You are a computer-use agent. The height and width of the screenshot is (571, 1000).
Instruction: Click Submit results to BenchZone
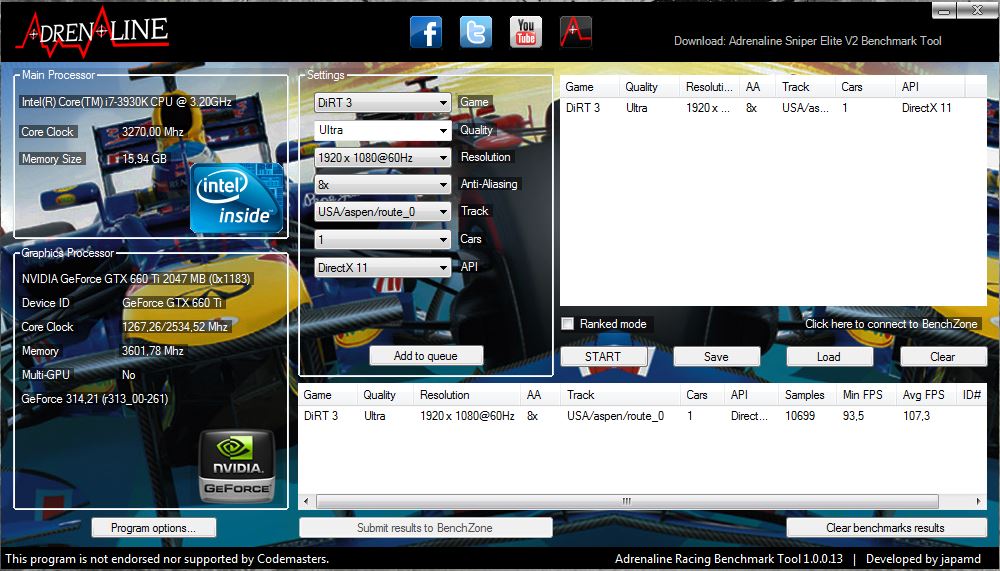425,528
